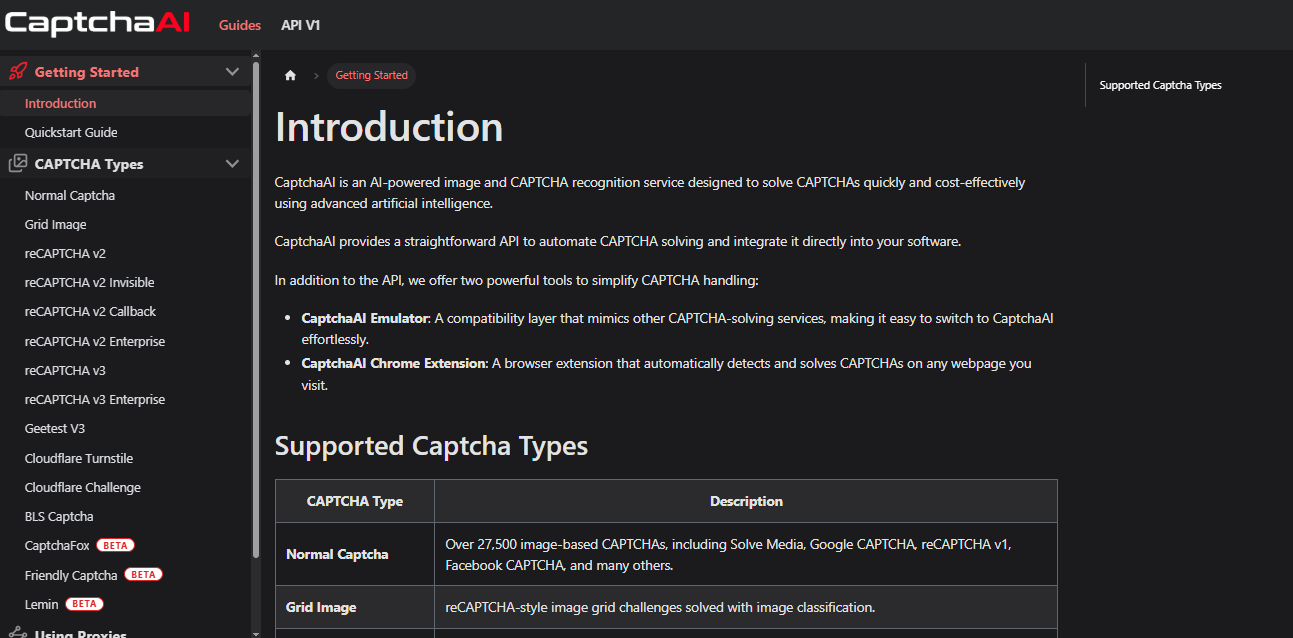The width and height of the screenshot is (1293, 638).
Task: Click the CAPTCHA Types image icon
Action: pos(17,164)
